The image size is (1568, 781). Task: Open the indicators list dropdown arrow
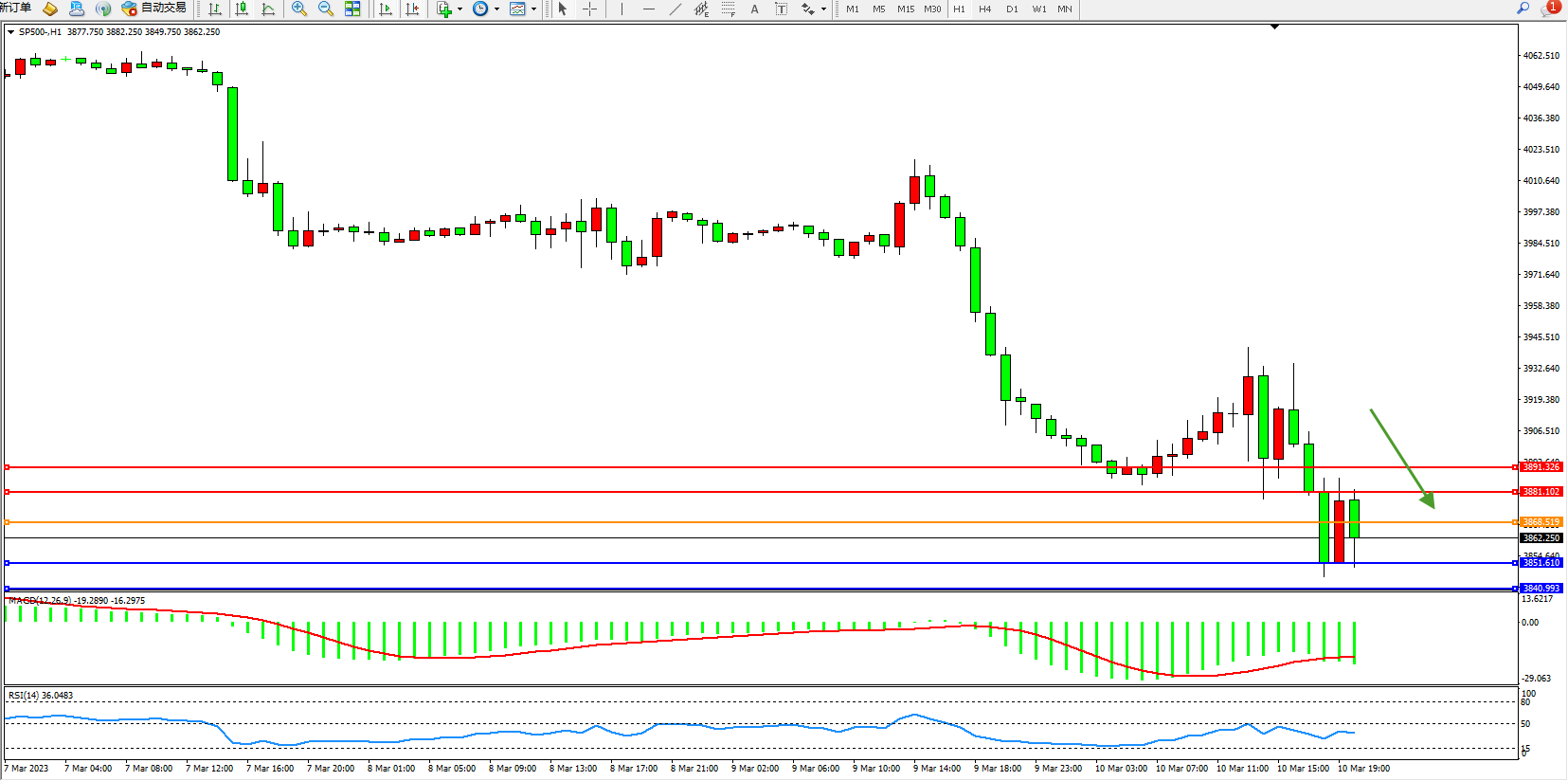click(x=460, y=9)
